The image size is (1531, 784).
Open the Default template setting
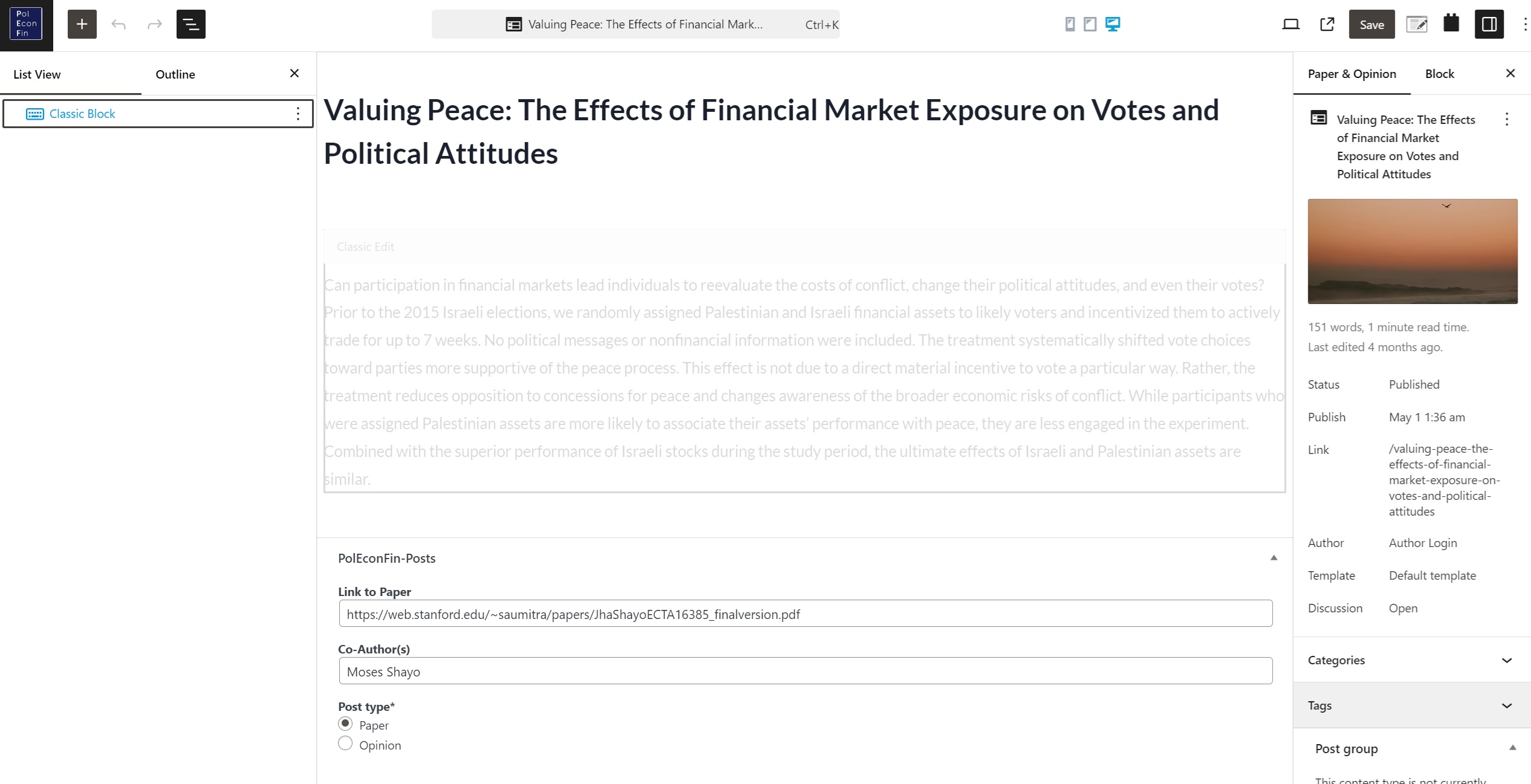click(1432, 575)
